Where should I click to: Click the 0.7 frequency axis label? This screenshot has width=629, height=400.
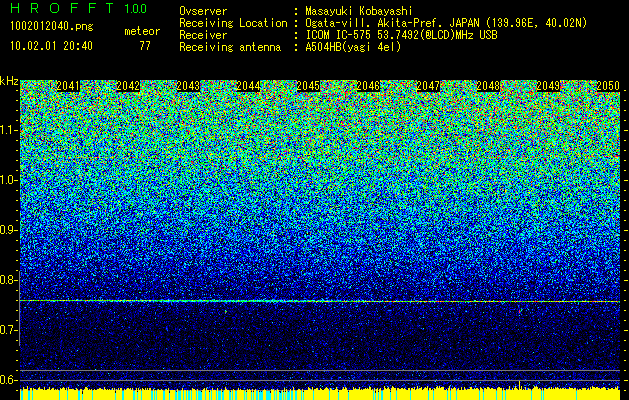pos(8,330)
